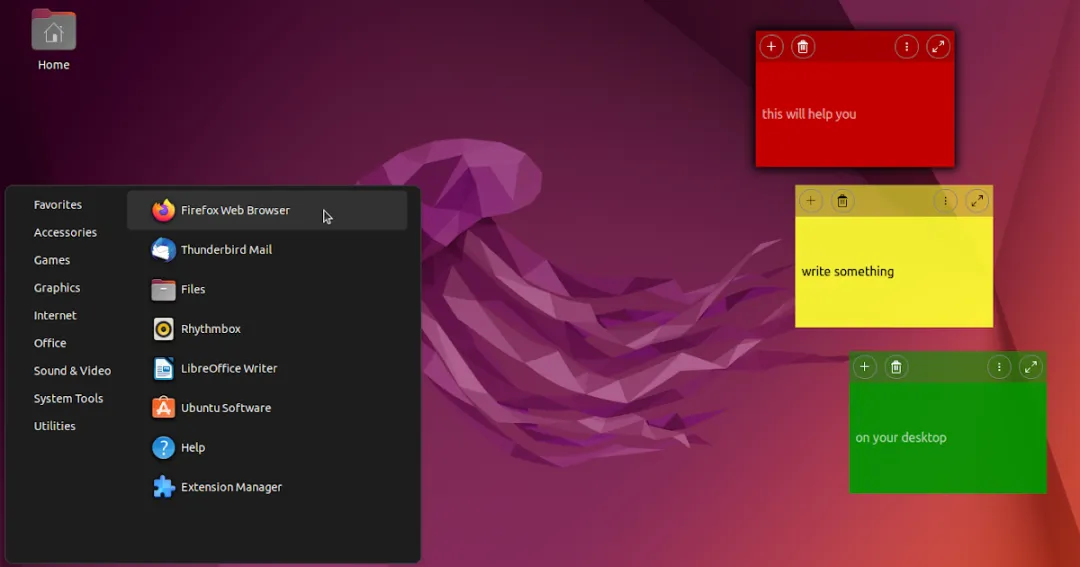Click the "this will help you" note text

809,114
